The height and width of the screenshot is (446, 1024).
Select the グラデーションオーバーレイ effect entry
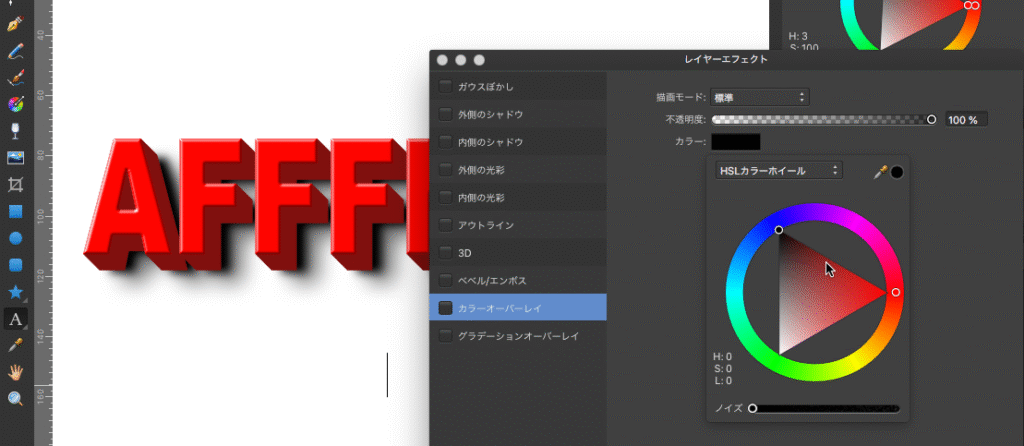[x=518, y=336]
